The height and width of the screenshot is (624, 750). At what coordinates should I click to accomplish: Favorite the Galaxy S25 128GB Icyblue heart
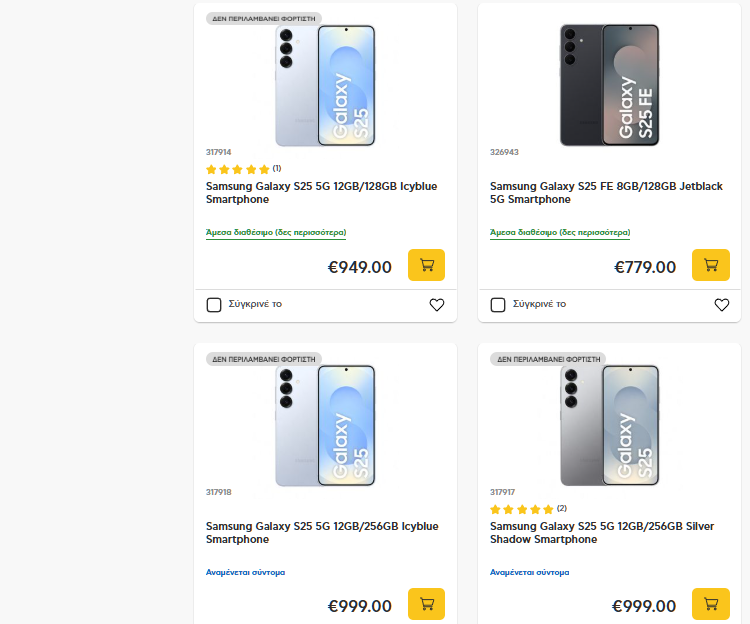[x=437, y=305]
